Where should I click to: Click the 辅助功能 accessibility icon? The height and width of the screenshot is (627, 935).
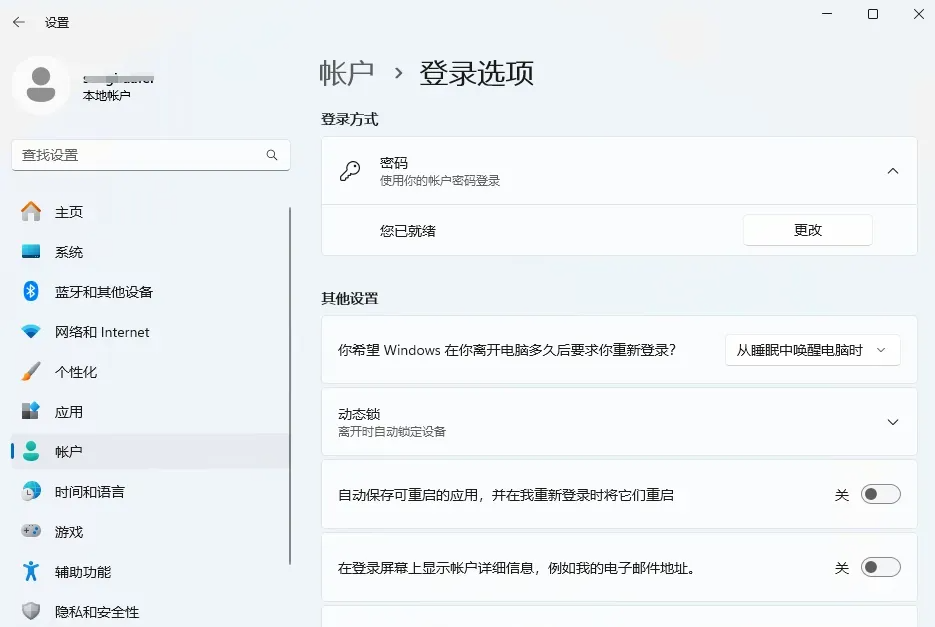31,572
